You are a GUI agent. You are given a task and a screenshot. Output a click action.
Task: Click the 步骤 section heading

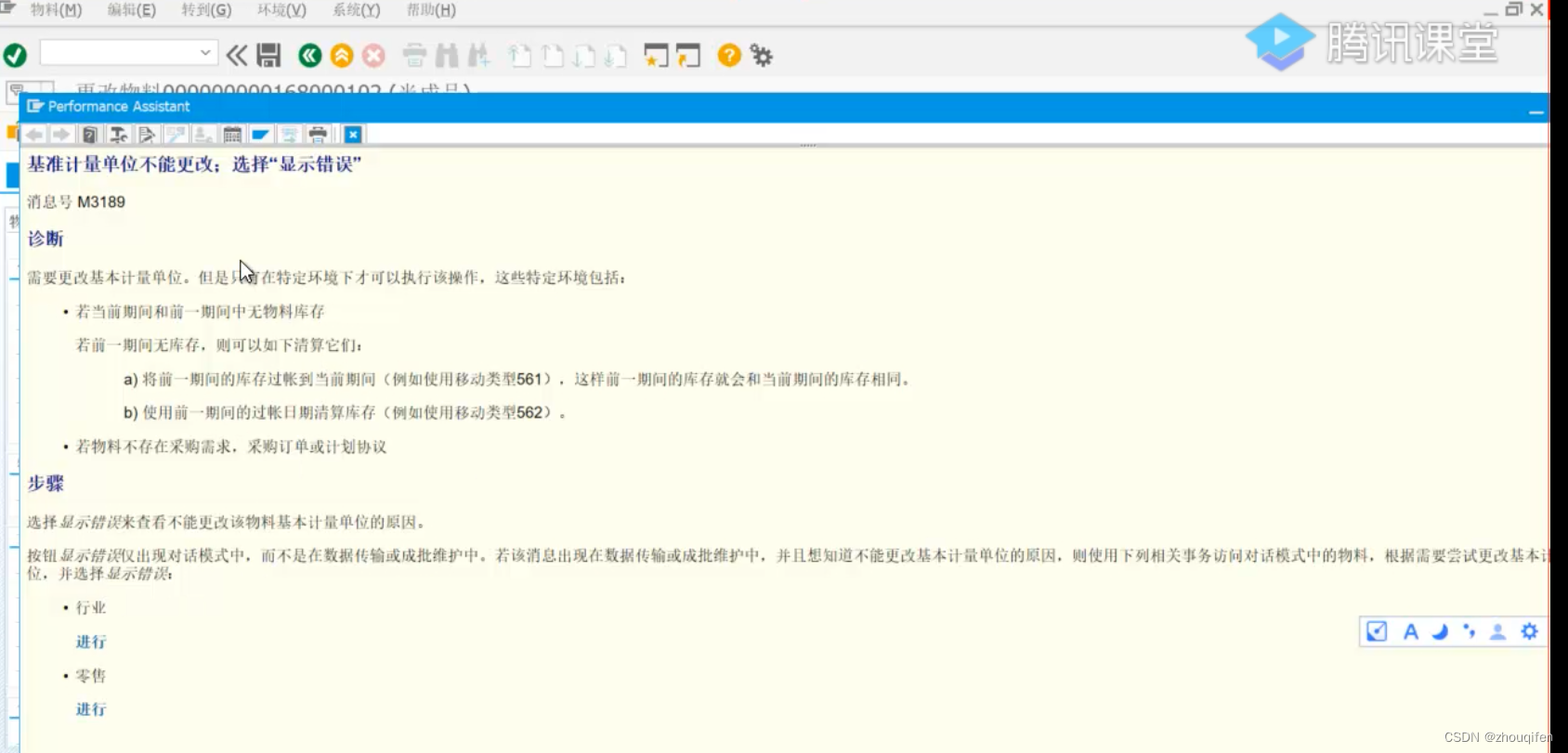pyautogui.click(x=46, y=483)
